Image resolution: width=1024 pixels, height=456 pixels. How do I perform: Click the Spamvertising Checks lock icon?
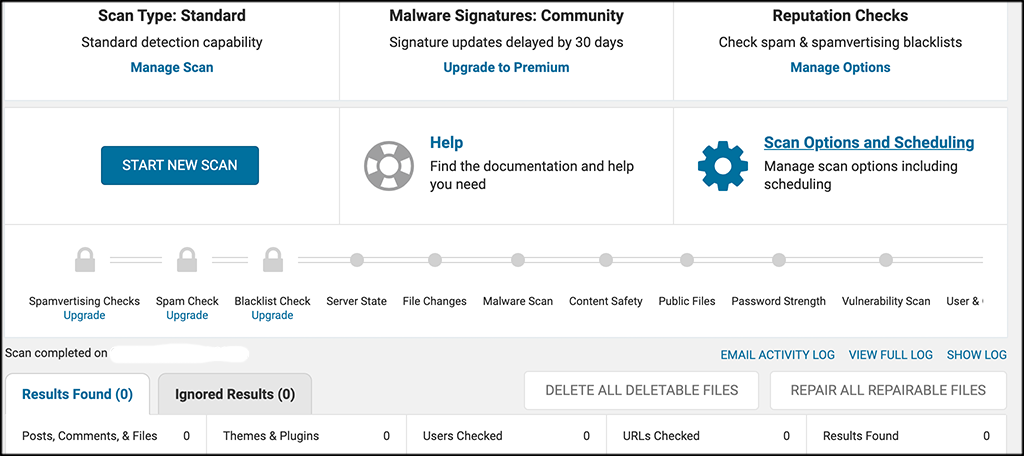pyautogui.click(x=85, y=259)
